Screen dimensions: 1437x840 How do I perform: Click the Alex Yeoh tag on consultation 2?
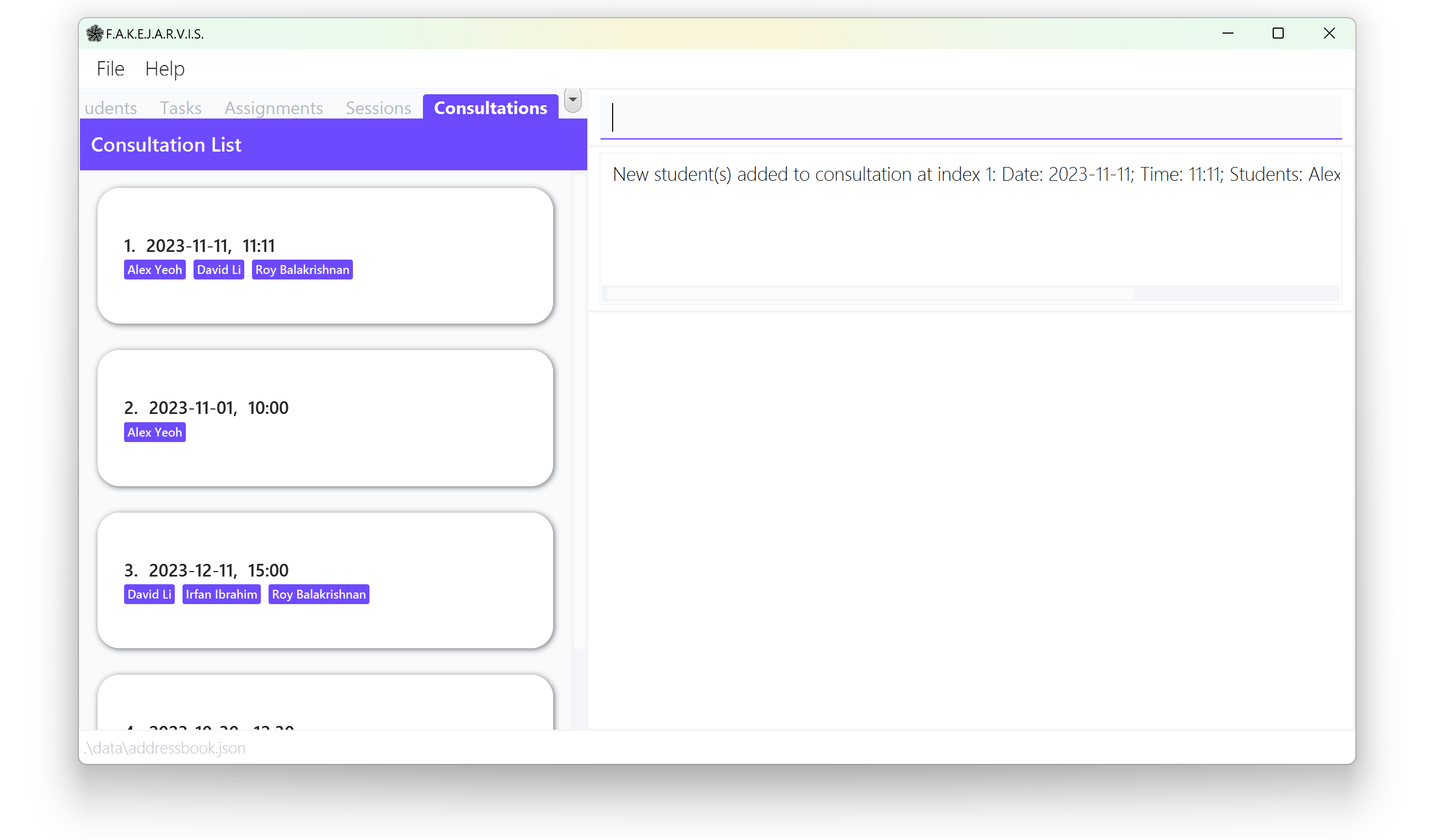coord(154,432)
